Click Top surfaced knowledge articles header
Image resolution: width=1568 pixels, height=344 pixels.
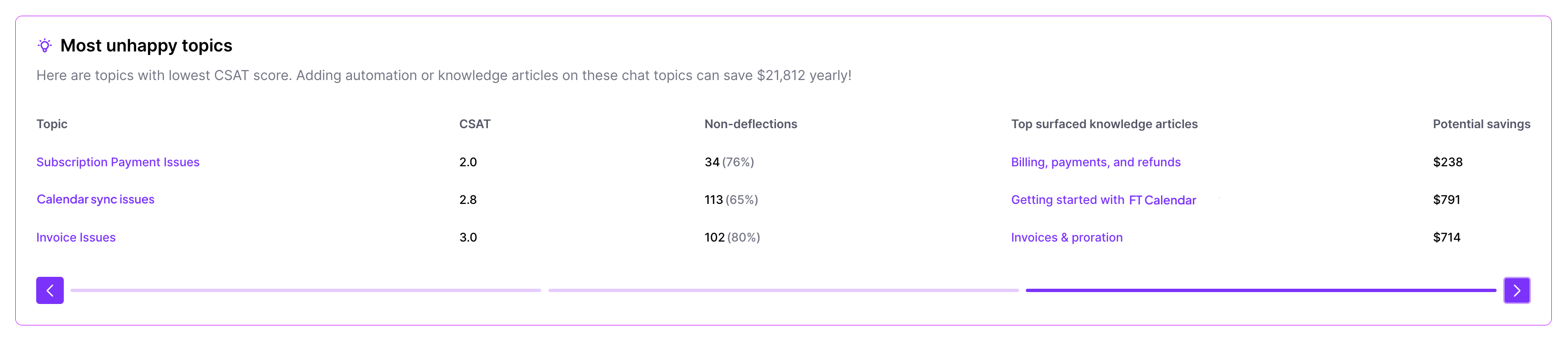[1104, 124]
